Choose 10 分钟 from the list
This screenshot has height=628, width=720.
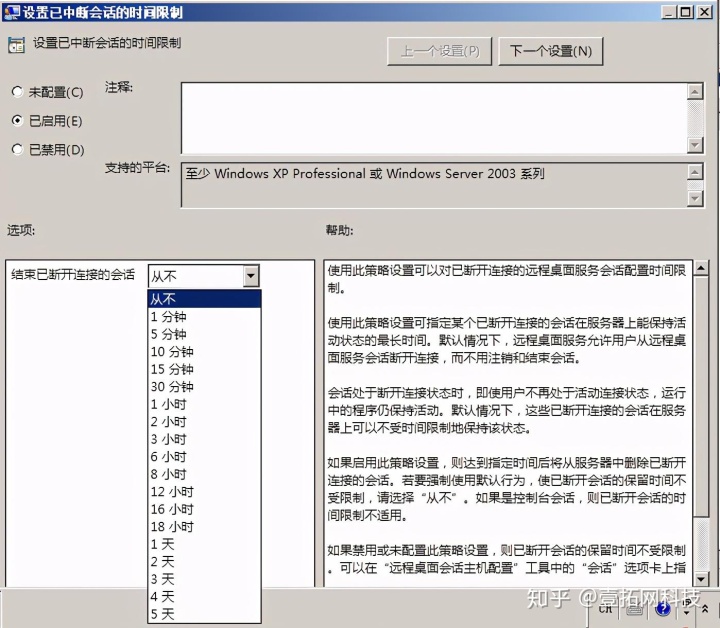pyautogui.click(x=204, y=352)
